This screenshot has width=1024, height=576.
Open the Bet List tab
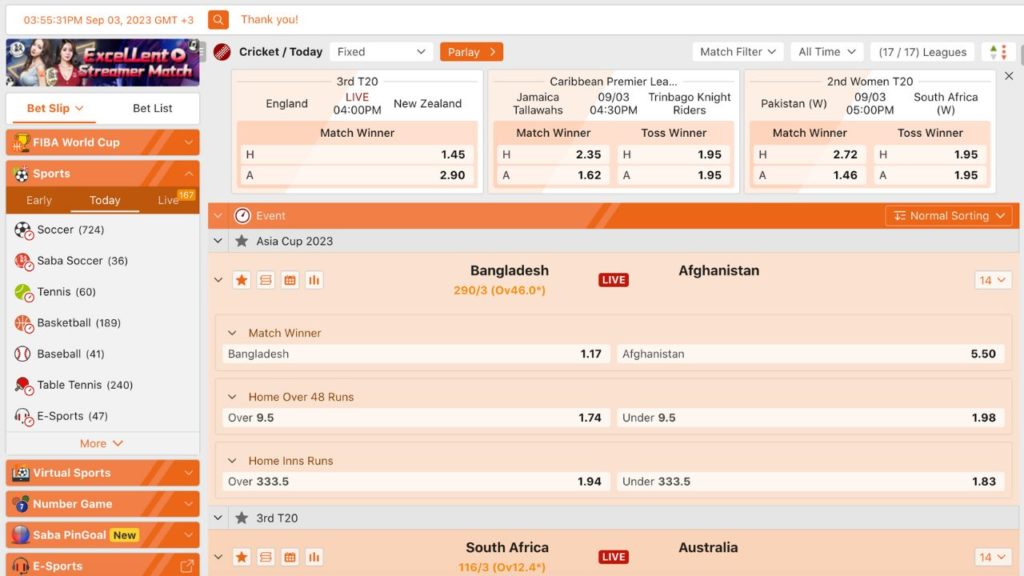[153, 108]
